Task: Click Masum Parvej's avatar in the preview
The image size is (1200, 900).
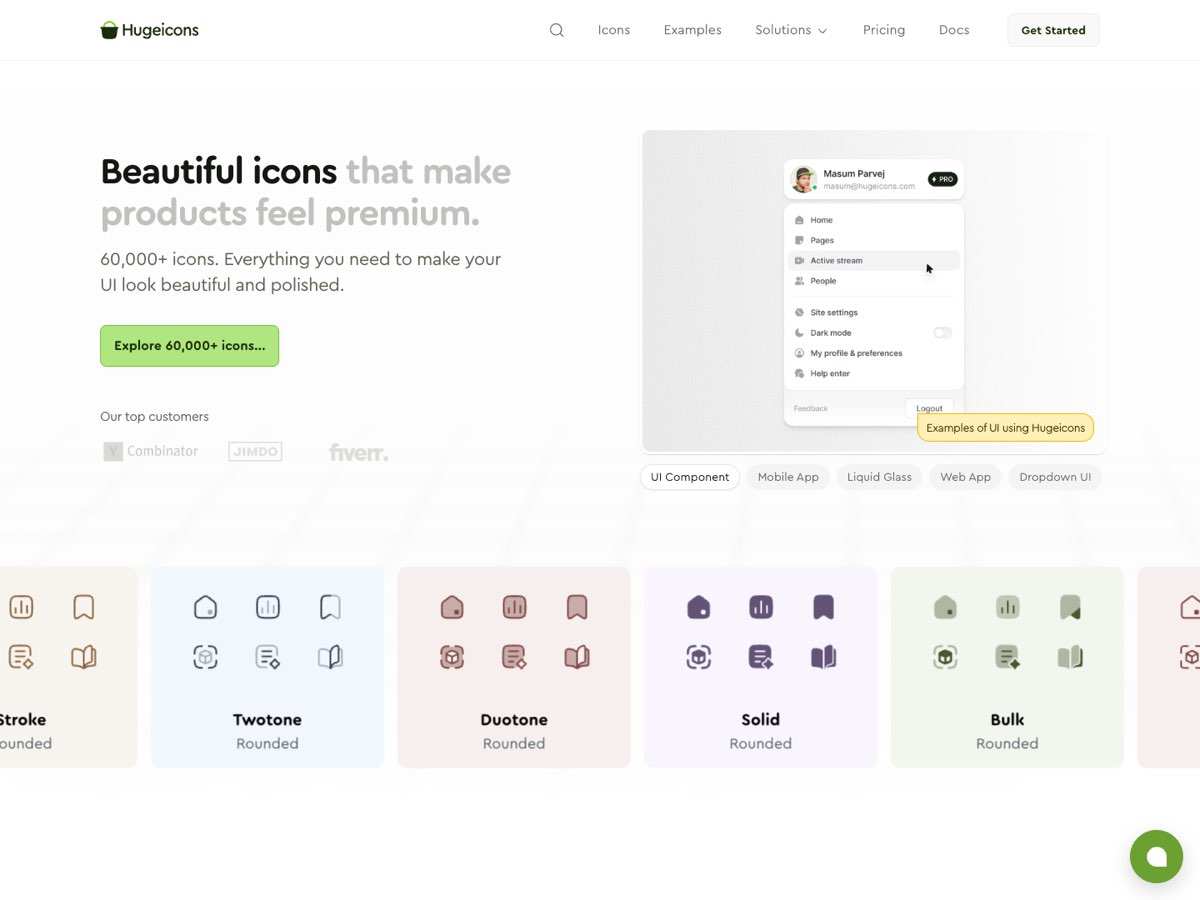Action: pyautogui.click(x=803, y=179)
